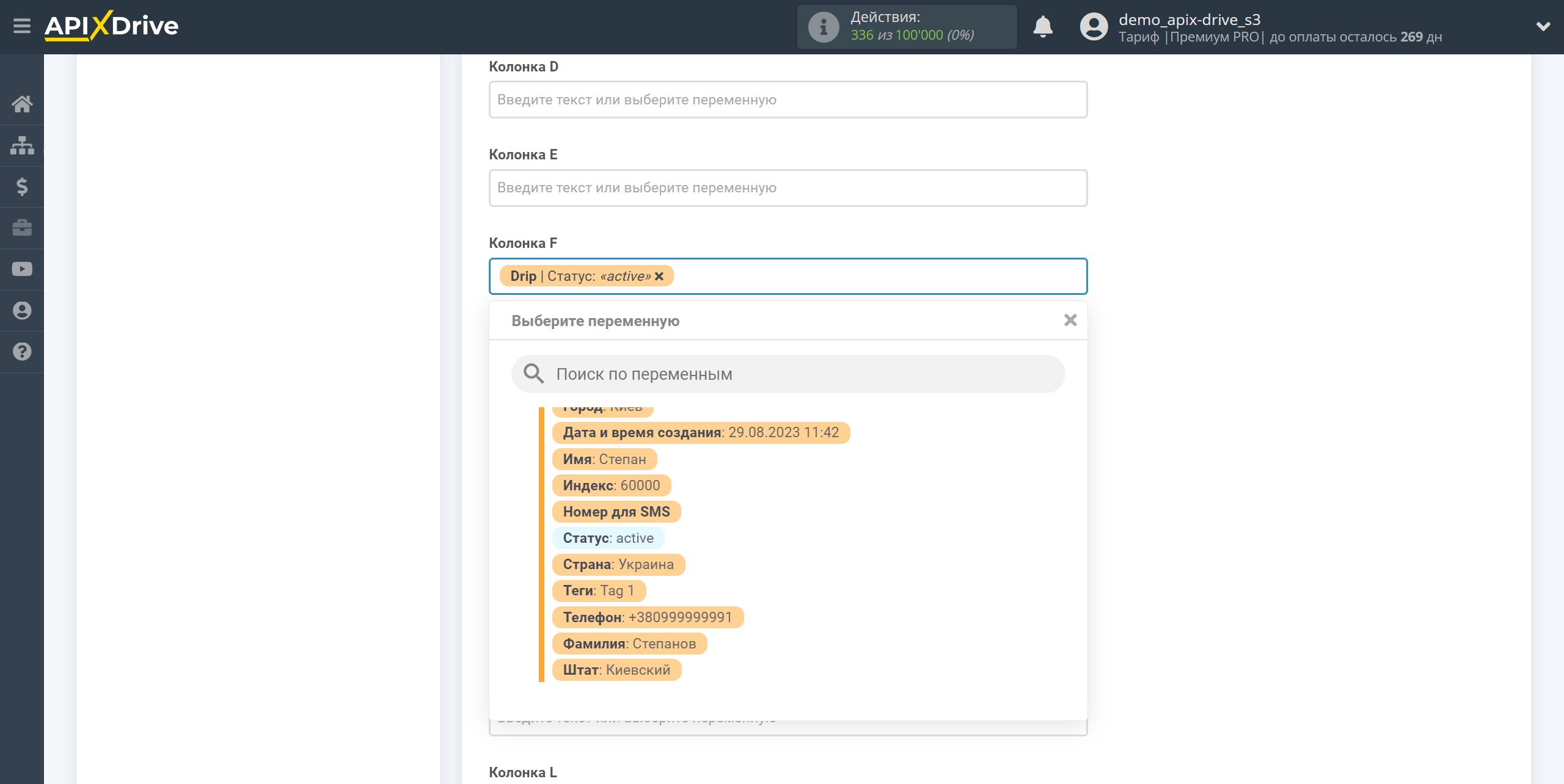Remove the Drip Статус variable tag
1564x784 pixels.
click(x=659, y=277)
